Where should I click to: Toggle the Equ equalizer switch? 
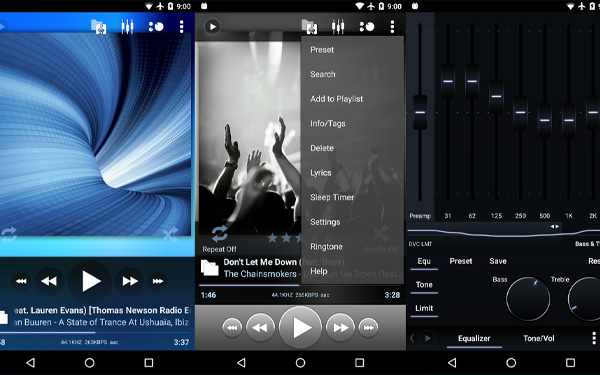click(x=424, y=261)
